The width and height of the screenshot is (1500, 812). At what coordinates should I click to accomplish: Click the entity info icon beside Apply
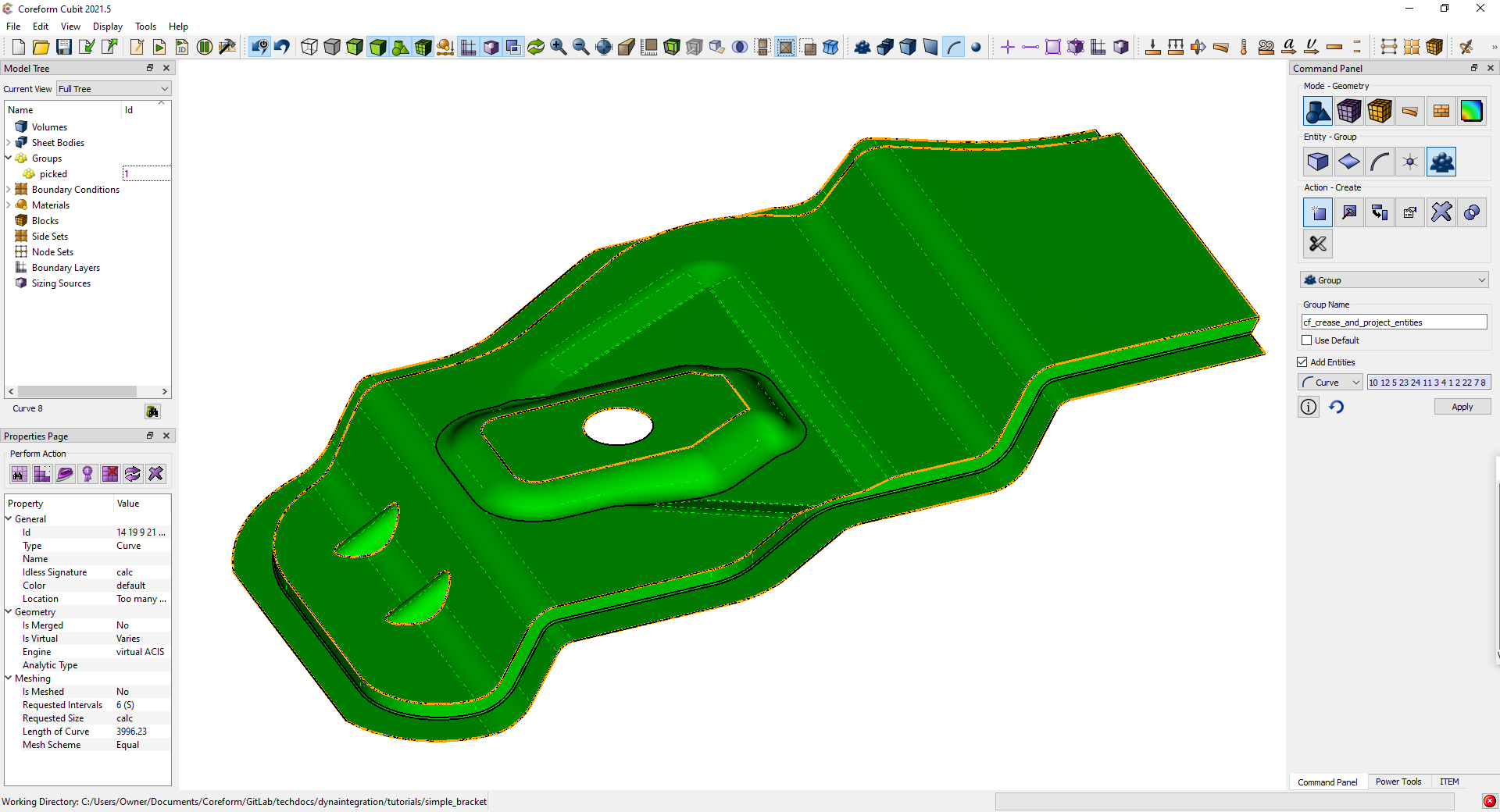[1309, 407]
